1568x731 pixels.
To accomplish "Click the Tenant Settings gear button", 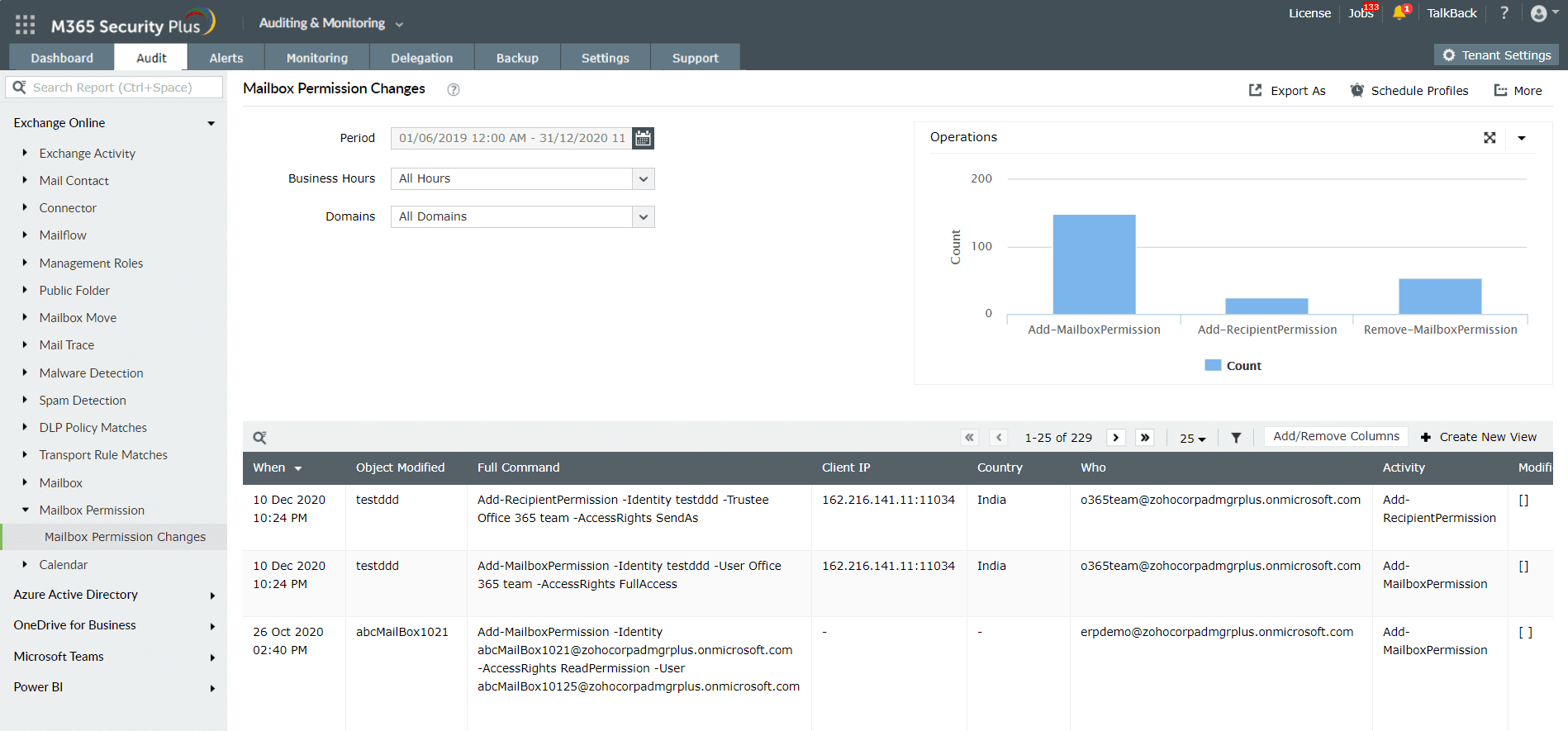I will pos(1497,55).
